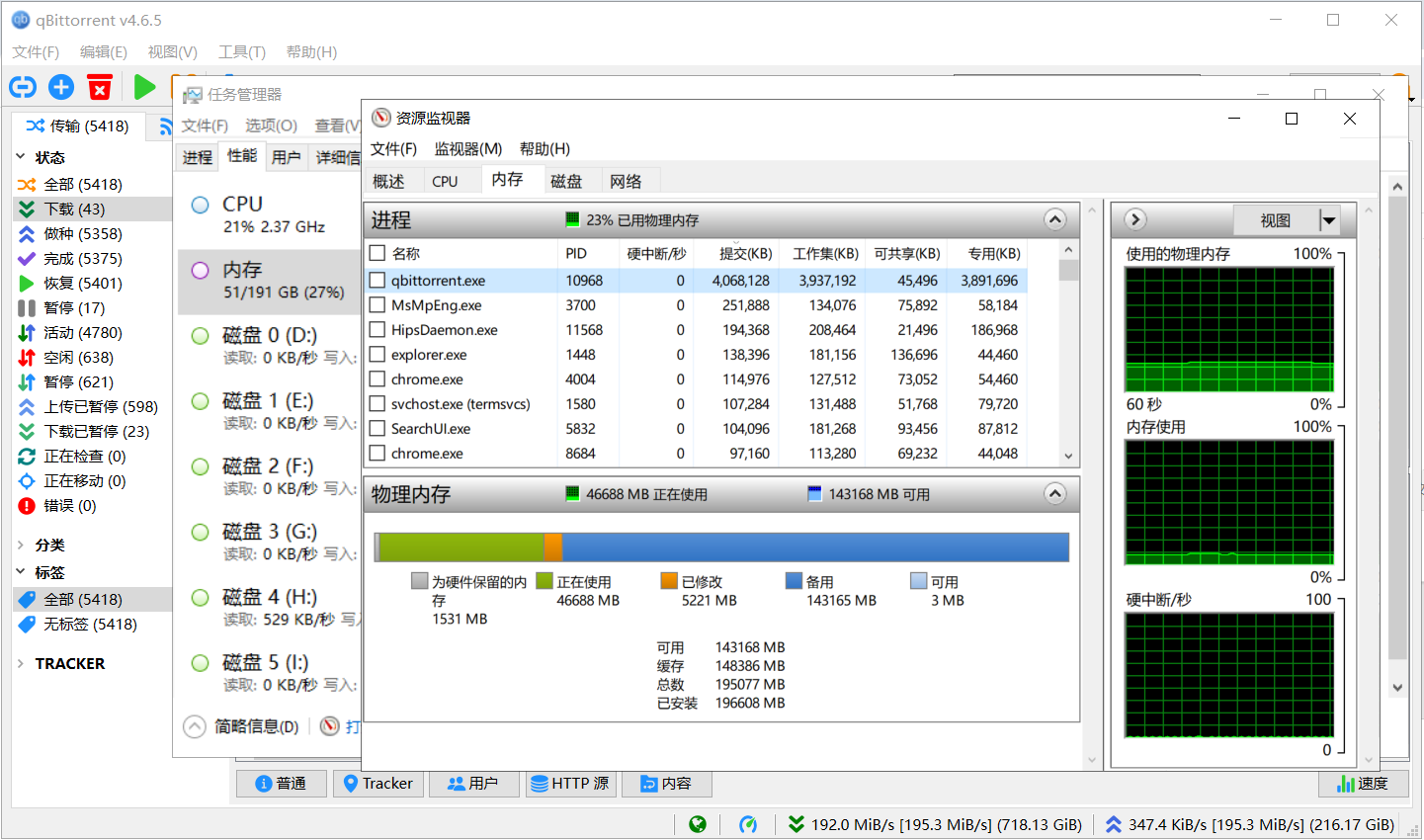The image size is (1424, 840).
Task: Select the Resumed (恢复 5401) filter
Action: point(92,283)
